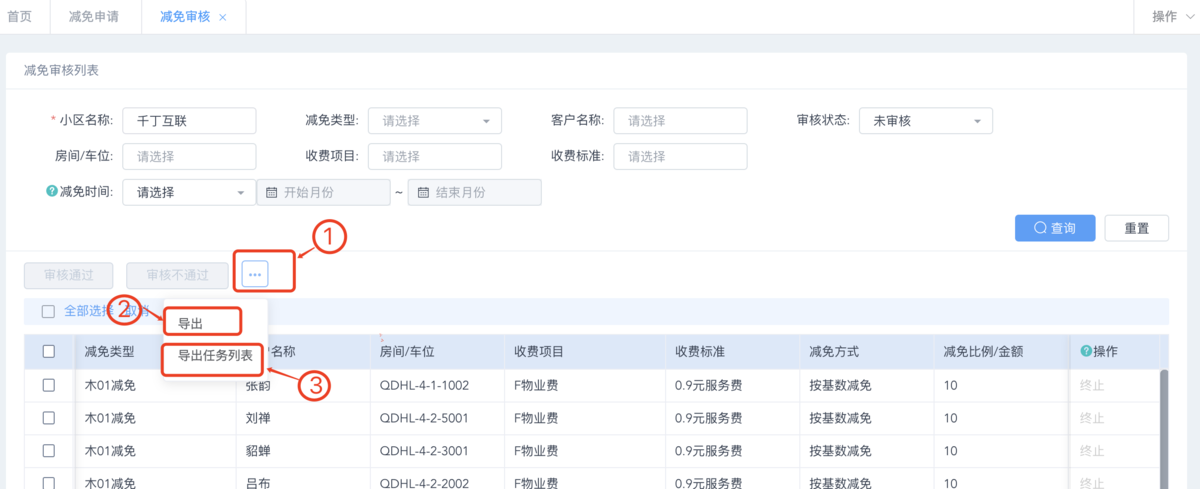Screen dimensions: 1200x489
Task: Click the 重置 reset button
Action: [1137, 228]
